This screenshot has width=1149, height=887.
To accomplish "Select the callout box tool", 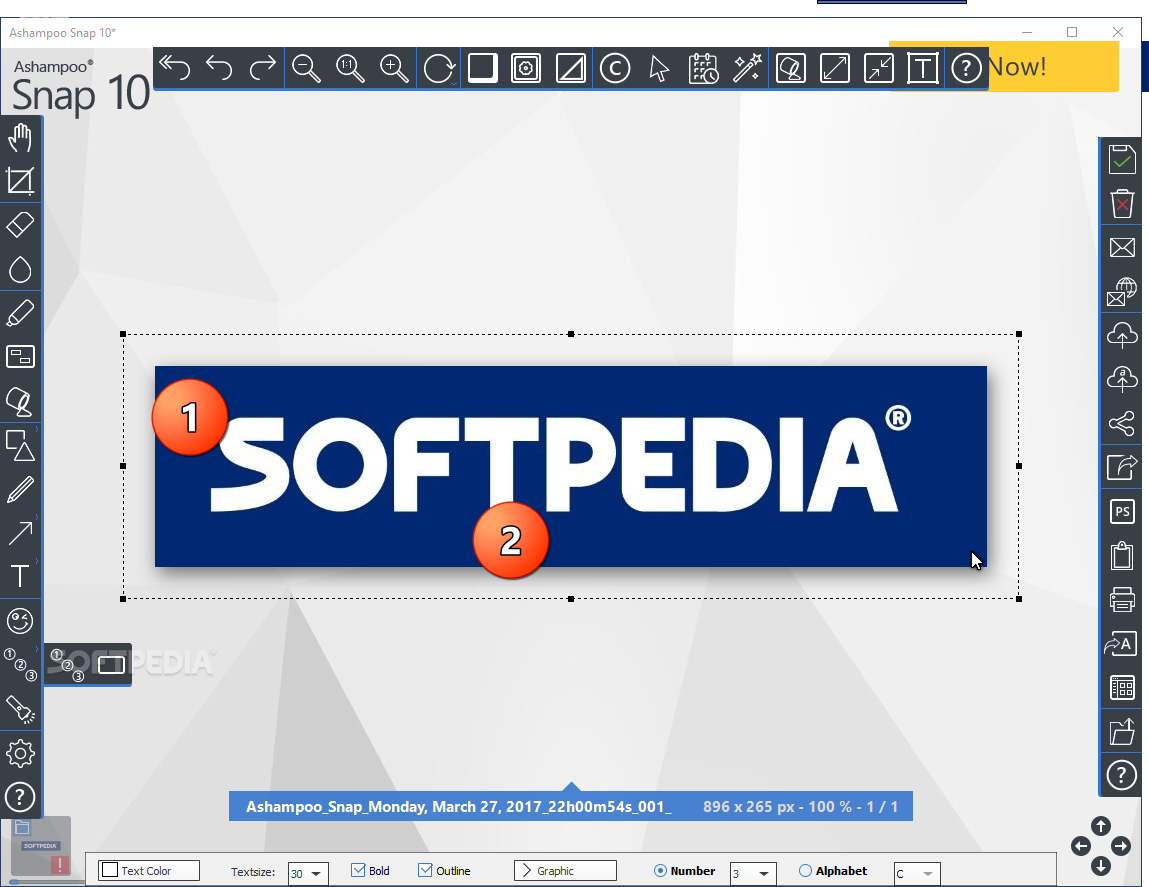I will tap(20, 357).
